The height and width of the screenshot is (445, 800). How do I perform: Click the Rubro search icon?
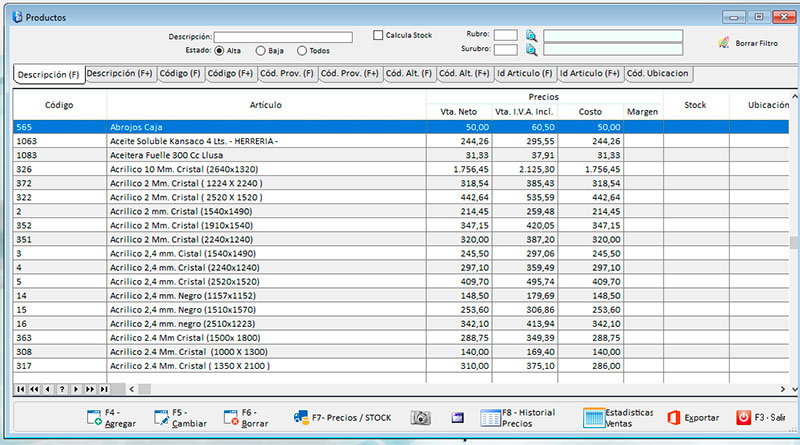531,35
